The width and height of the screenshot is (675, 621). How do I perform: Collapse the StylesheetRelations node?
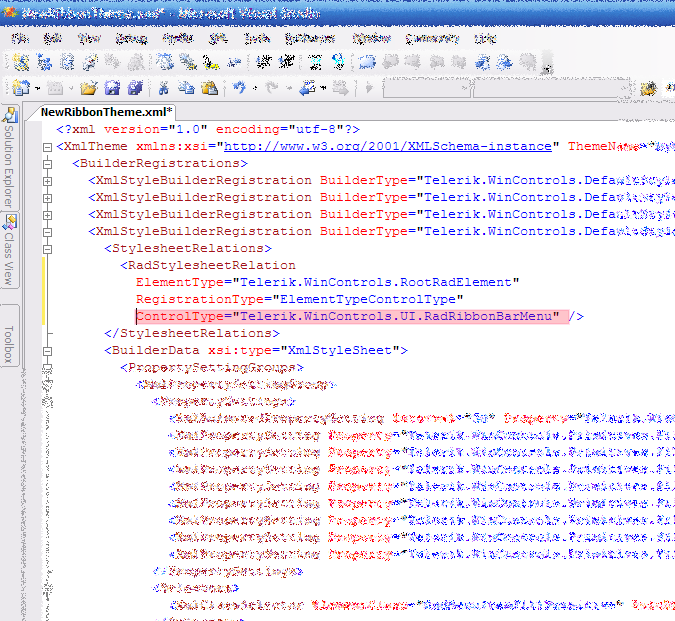[47, 249]
